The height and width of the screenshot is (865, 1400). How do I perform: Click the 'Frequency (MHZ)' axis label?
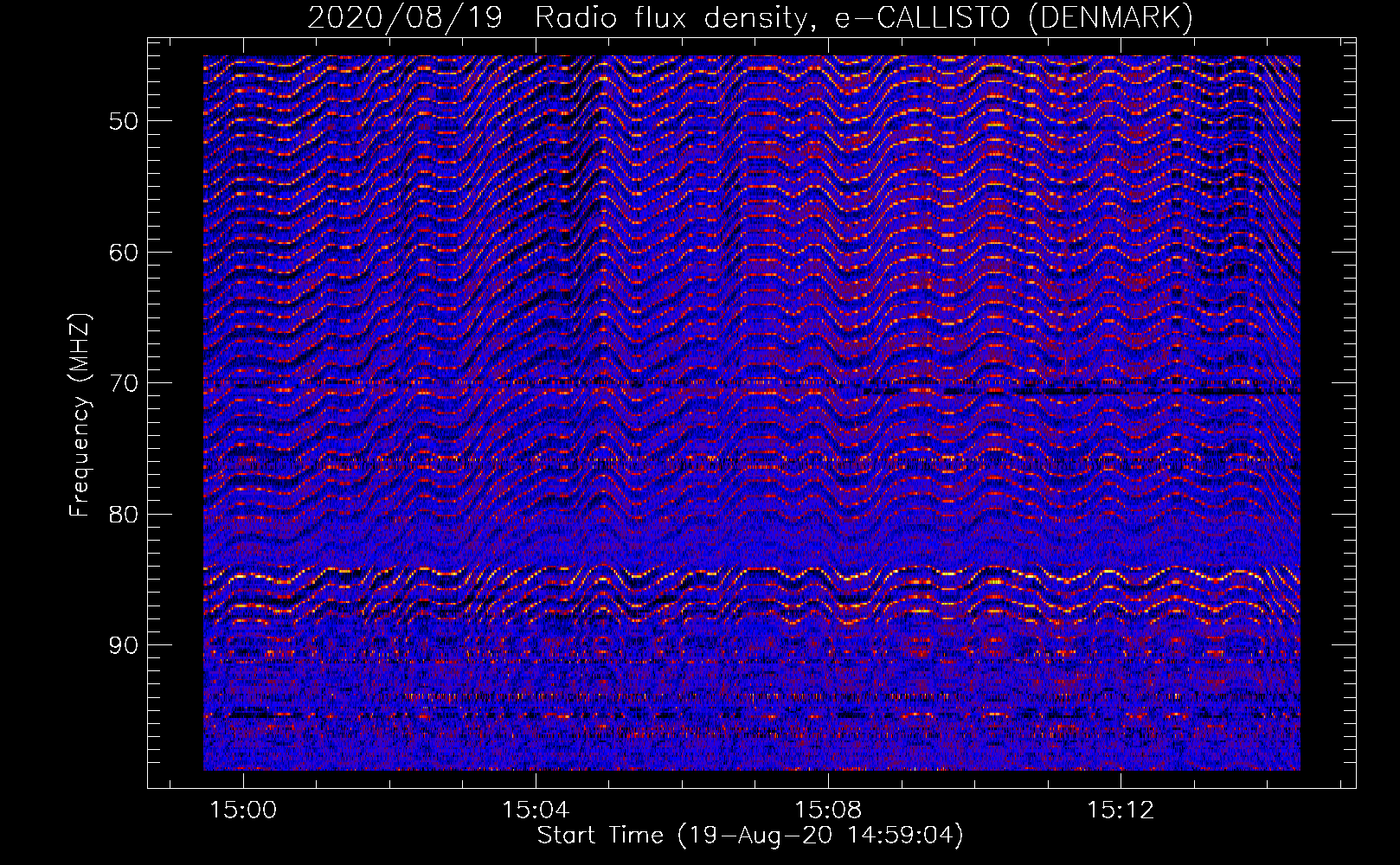(x=79, y=415)
